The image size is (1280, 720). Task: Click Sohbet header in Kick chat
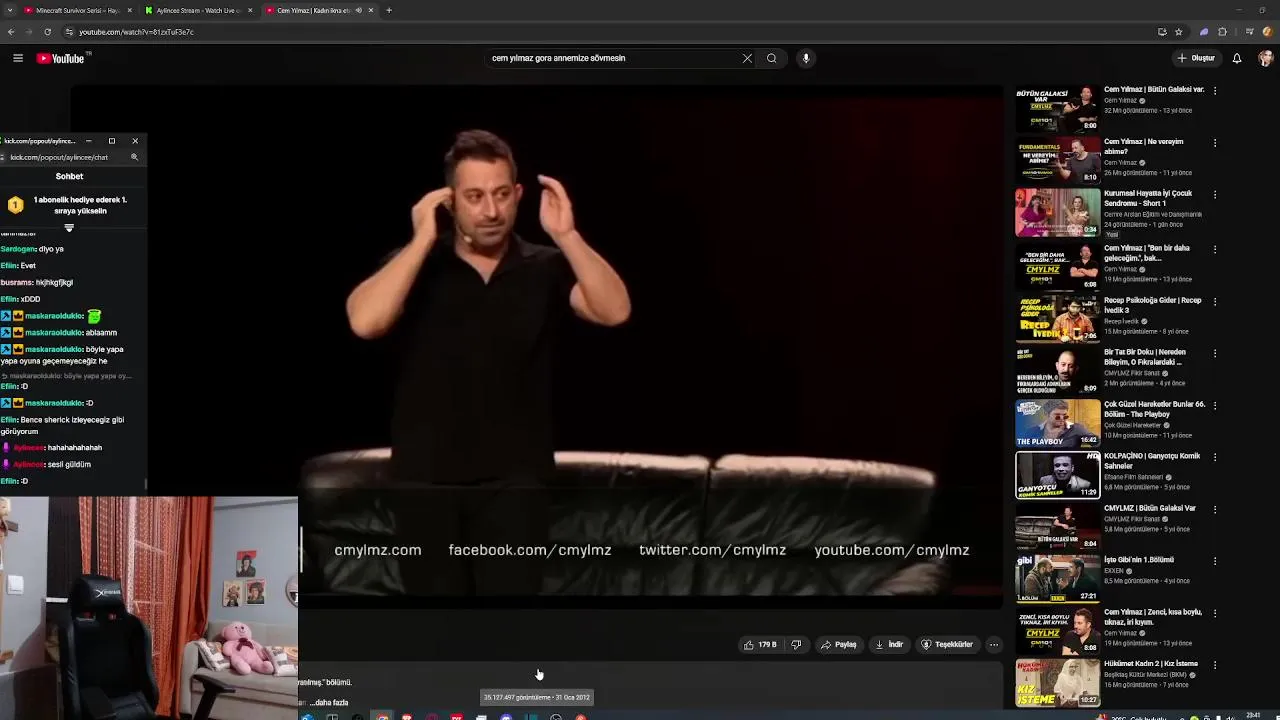tap(69, 176)
